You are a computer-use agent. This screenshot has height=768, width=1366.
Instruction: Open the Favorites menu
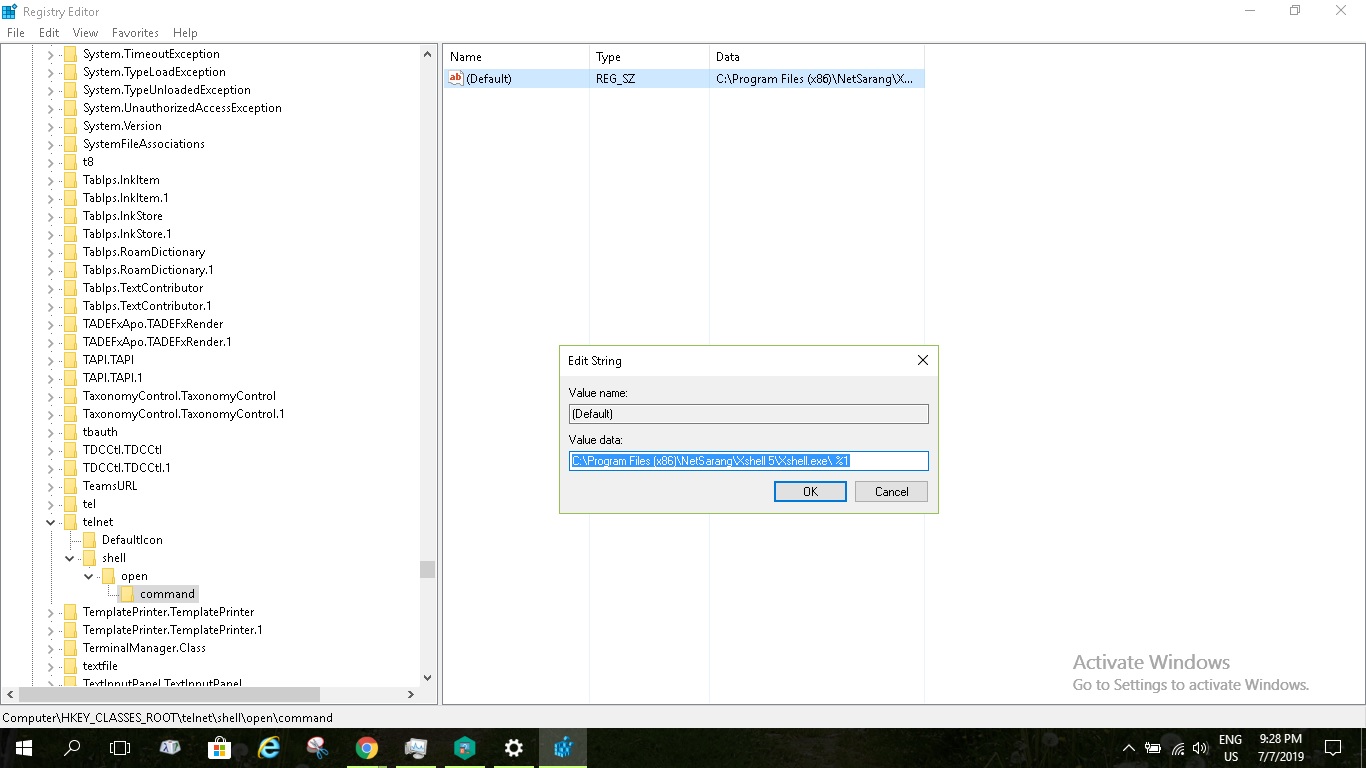coord(135,33)
